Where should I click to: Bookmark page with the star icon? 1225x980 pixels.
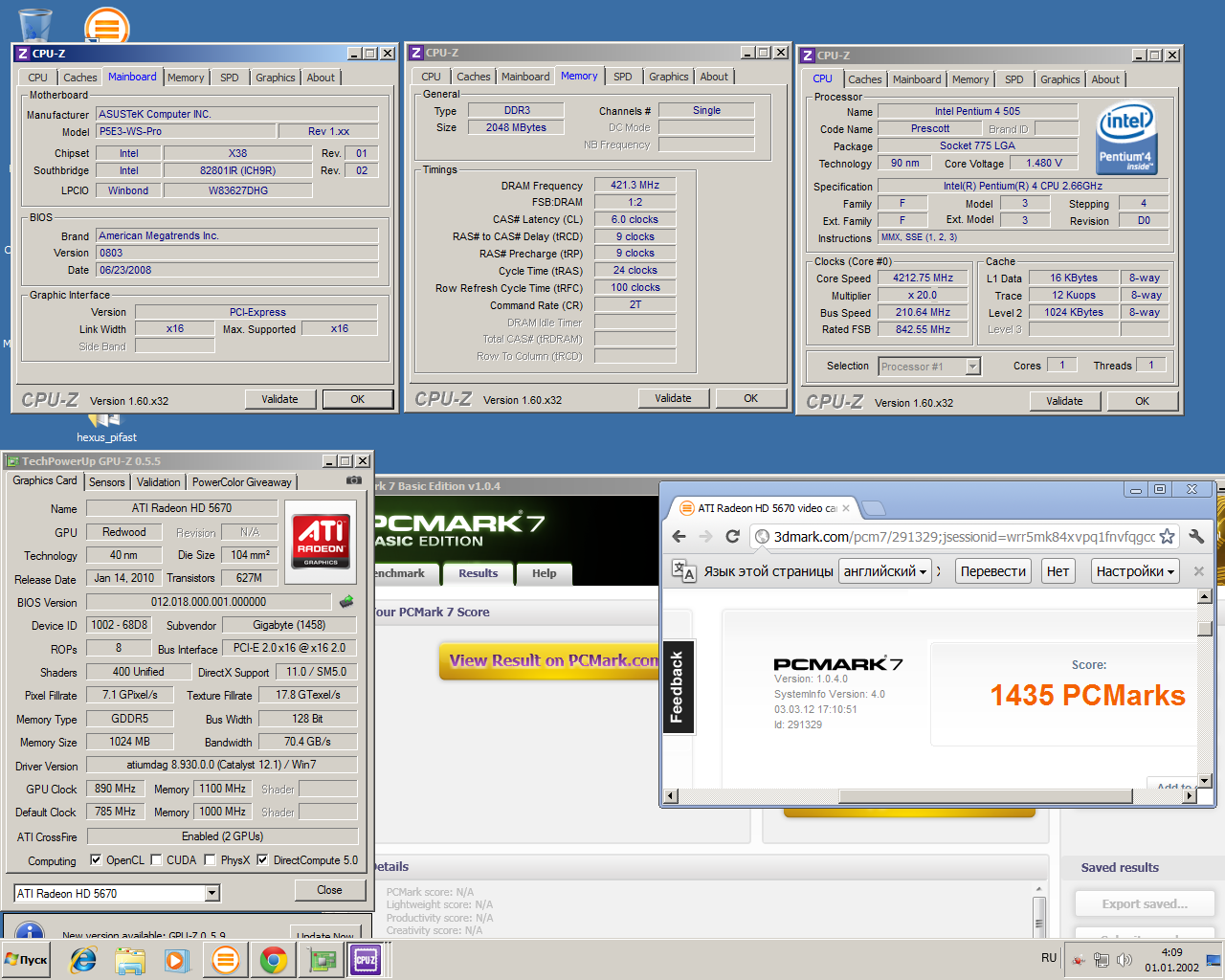(1167, 537)
